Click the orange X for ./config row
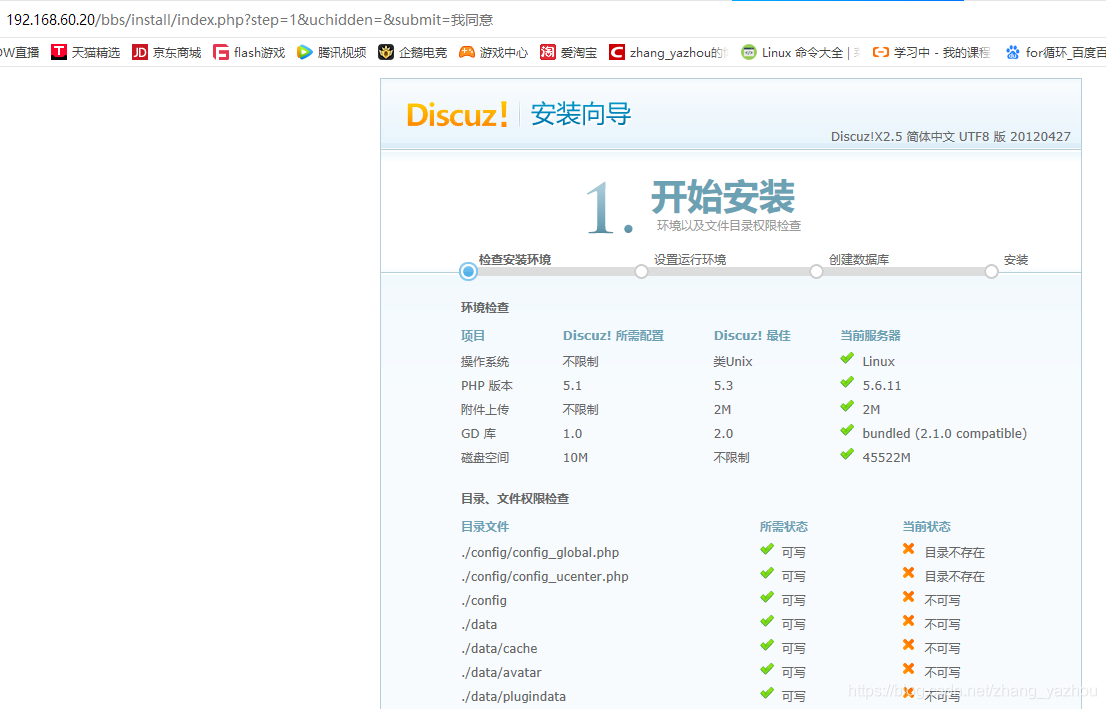 click(x=908, y=598)
